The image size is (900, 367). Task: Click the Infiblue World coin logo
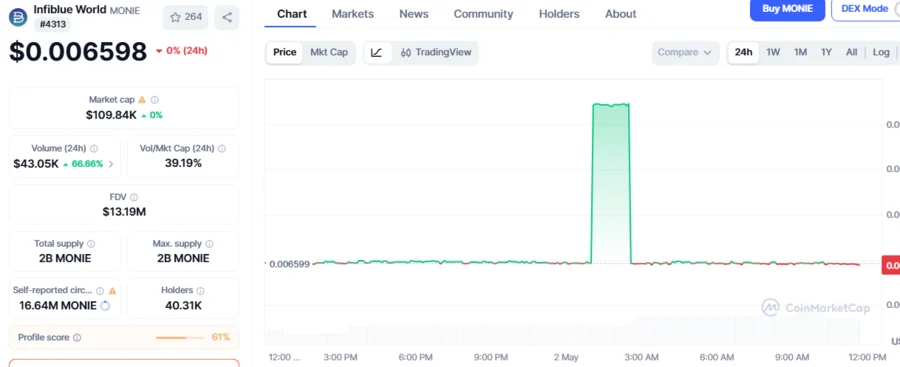[18, 17]
